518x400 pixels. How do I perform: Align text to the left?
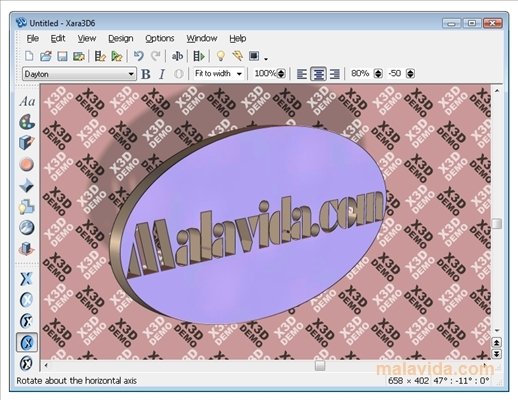coord(302,74)
